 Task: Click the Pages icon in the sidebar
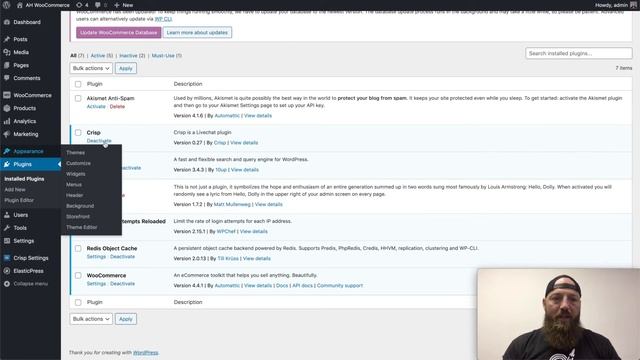click(x=7, y=65)
